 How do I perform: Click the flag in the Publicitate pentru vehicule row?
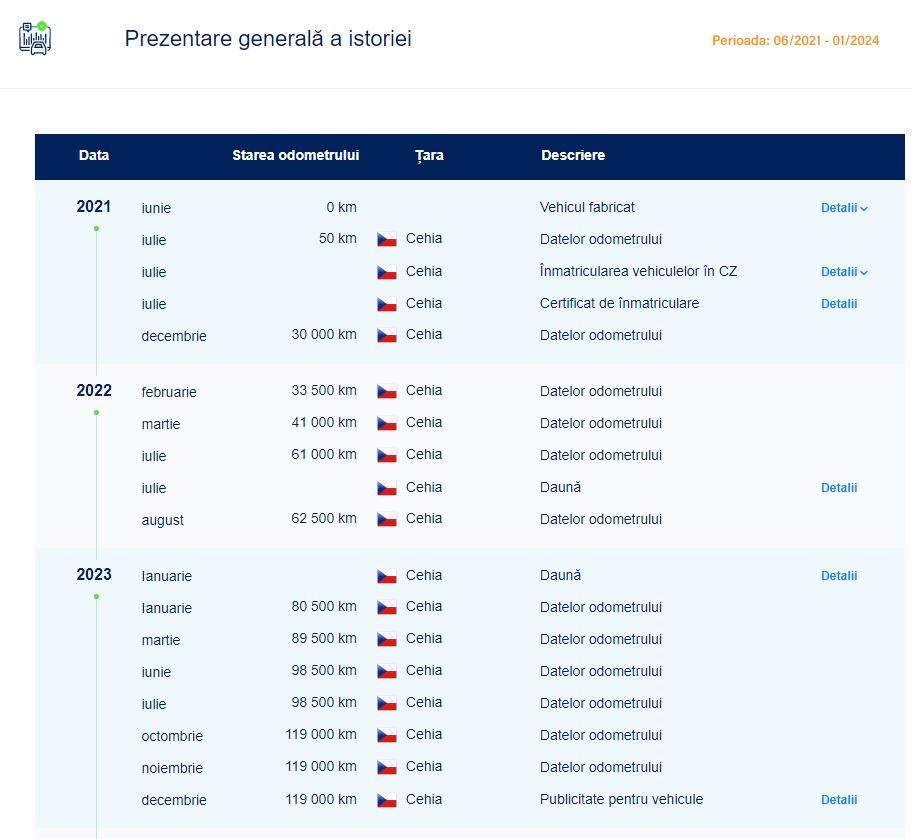tap(387, 800)
